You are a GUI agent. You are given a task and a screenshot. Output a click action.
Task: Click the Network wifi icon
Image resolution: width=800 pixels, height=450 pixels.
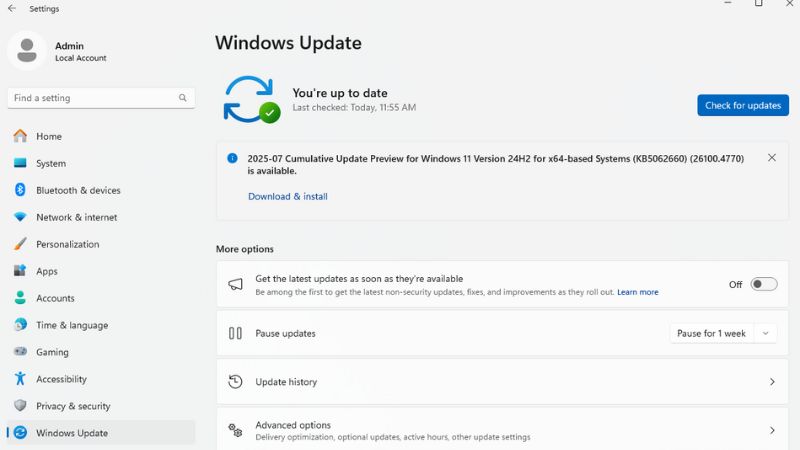[x=20, y=217]
